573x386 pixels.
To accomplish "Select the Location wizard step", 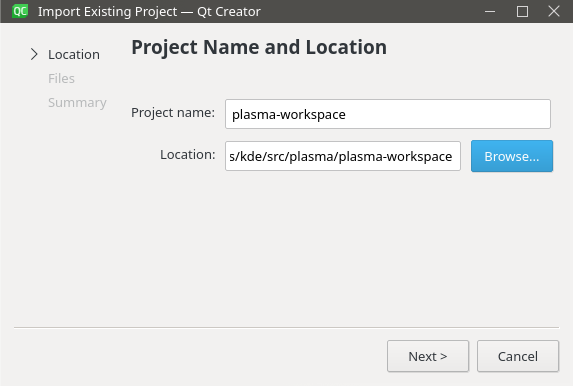I will point(74,54).
